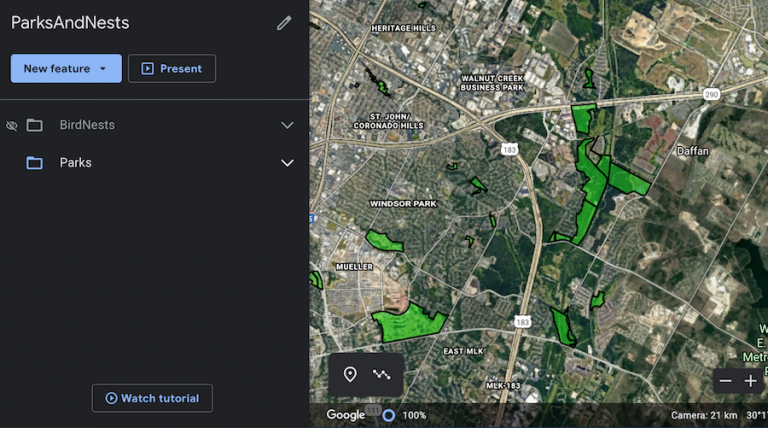Open the New feature dropdown arrow
This screenshot has height=428, width=768.
pos(103,69)
